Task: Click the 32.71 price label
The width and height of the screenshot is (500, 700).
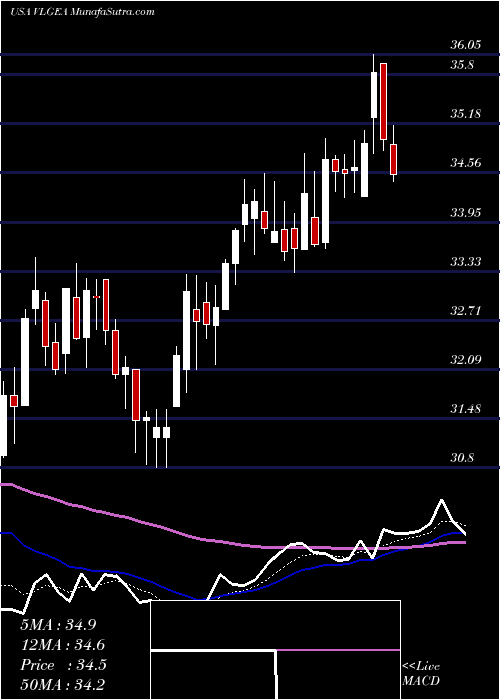Action: 465,310
